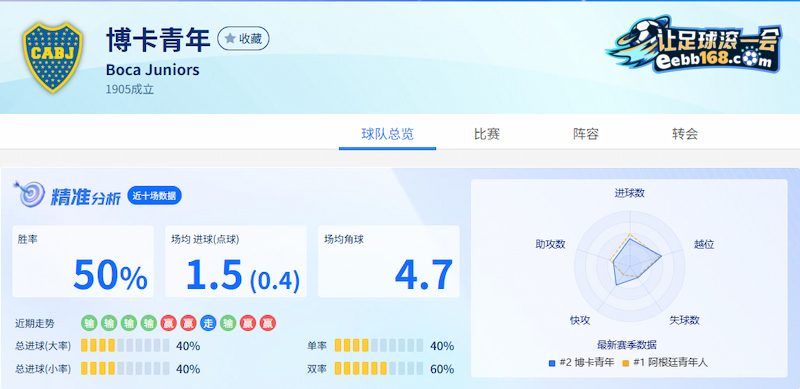Click the 快攻 radar axis label
The height and width of the screenshot is (389, 800).
(580, 320)
